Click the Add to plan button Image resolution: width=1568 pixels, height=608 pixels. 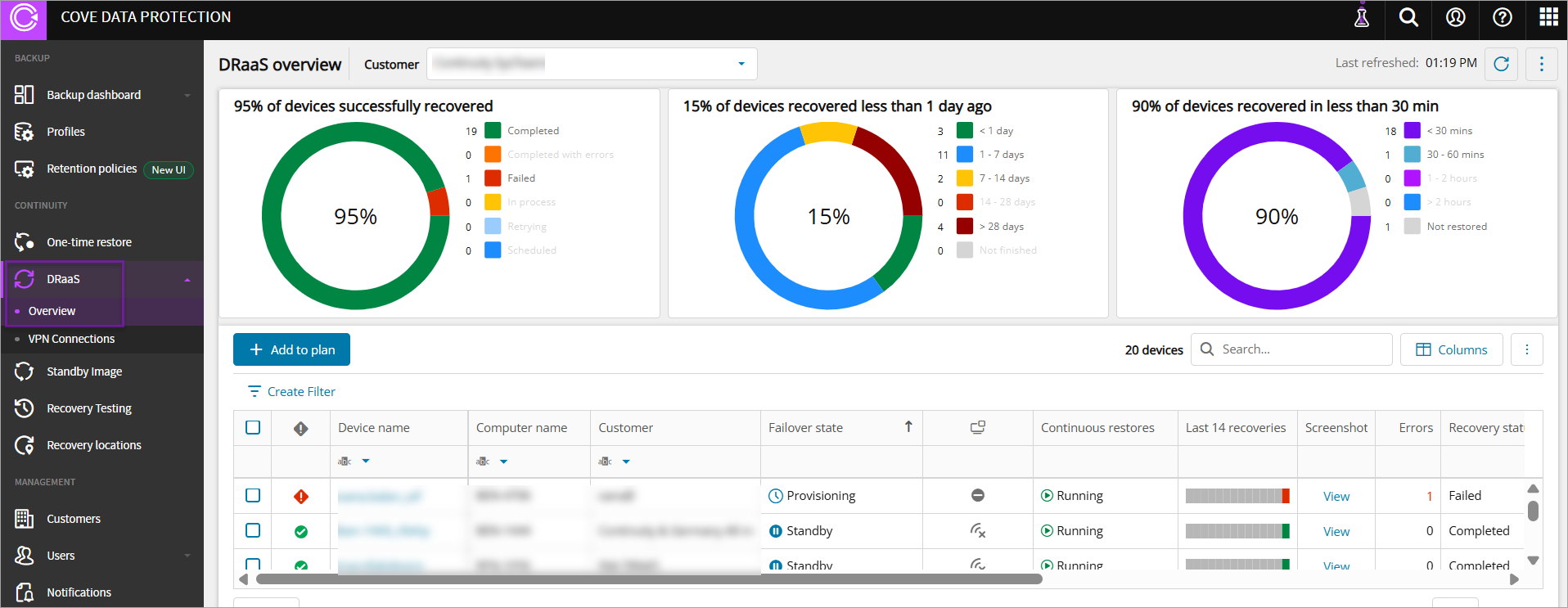point(291,349)
